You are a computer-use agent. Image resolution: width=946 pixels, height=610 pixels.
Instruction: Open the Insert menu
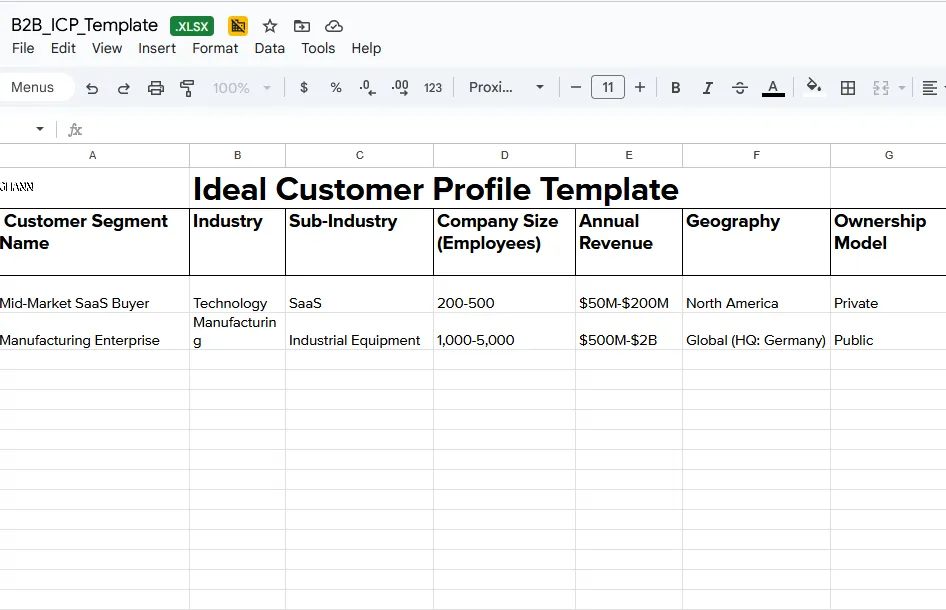click(x=157, y=48)
